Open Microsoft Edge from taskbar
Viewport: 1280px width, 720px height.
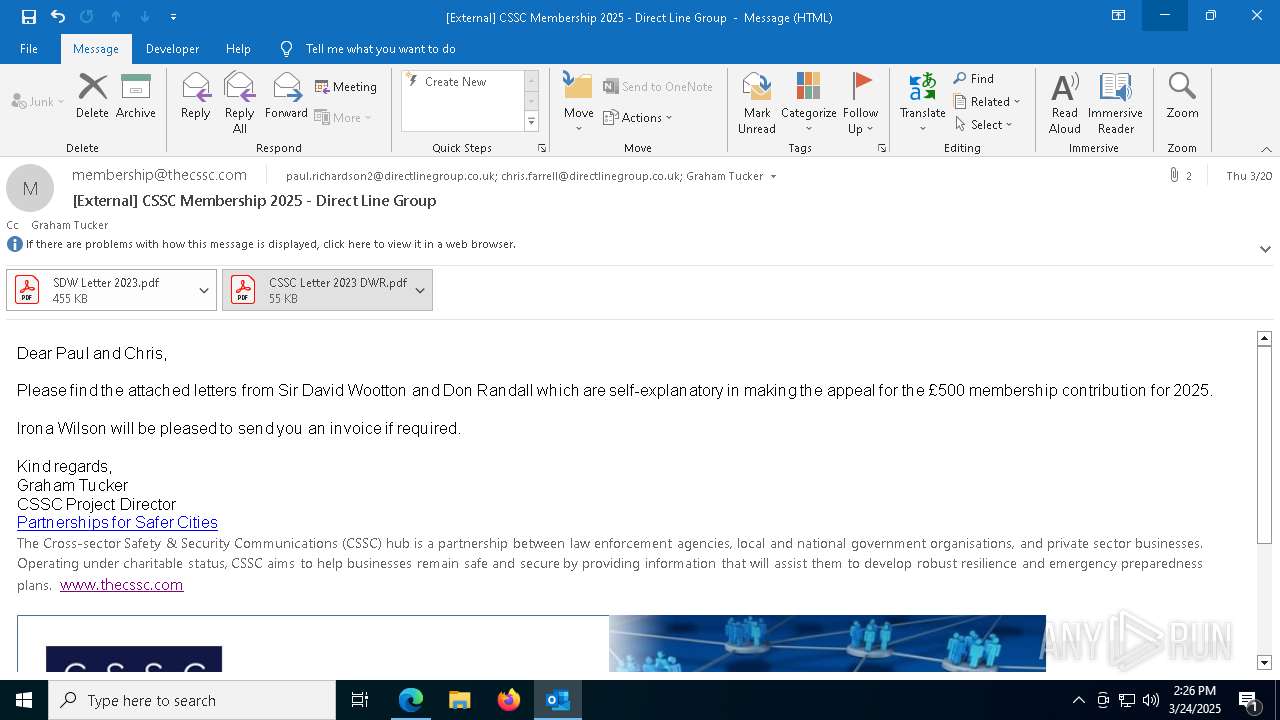coord(411,700)
